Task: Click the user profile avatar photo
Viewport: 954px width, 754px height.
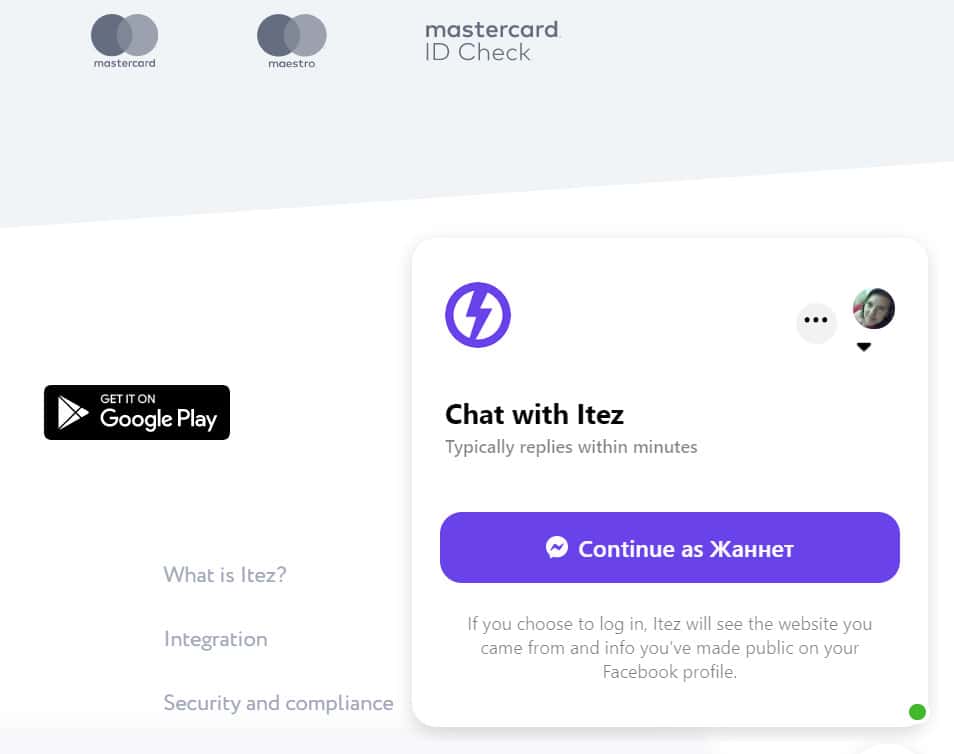Action: 873,309
